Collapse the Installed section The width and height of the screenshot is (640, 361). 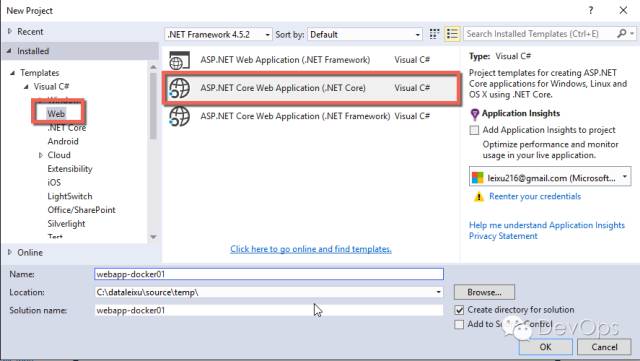(x=9, y=51)
